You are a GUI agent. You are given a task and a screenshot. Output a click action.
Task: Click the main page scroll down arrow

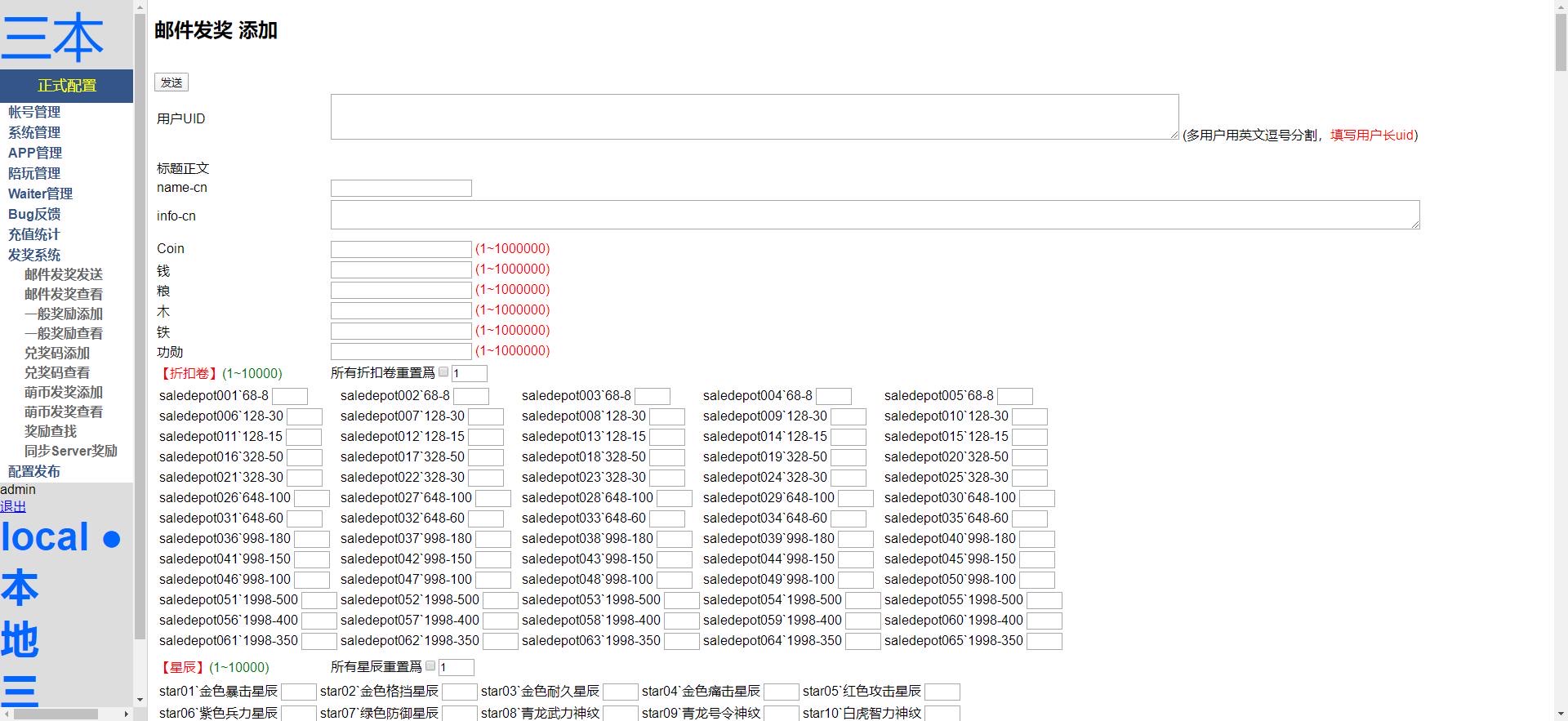[x=1560, y=714]
